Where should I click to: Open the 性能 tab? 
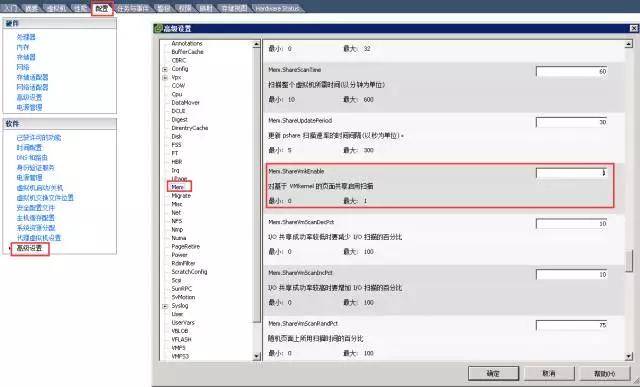click(x=81, y=8)
